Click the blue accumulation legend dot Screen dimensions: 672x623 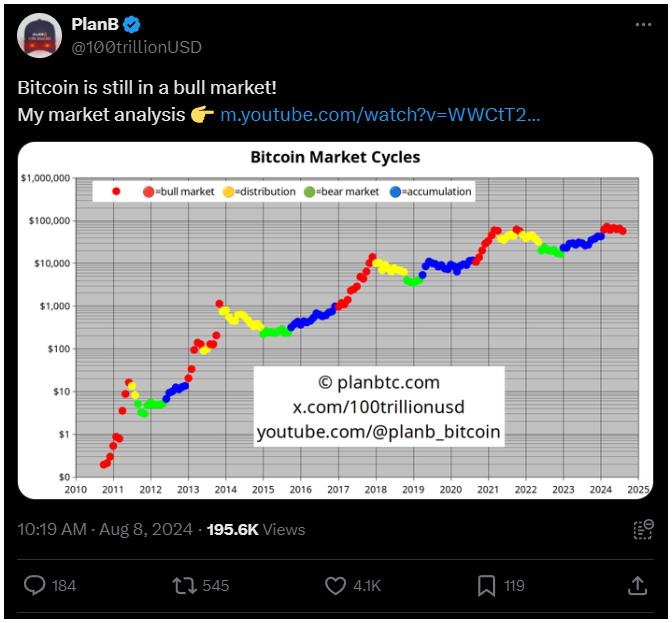395,191
